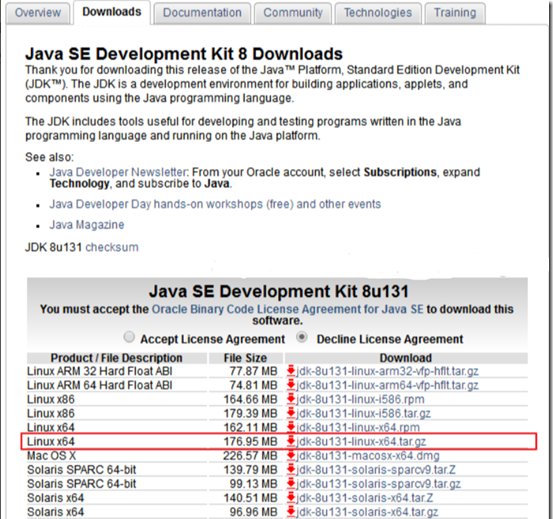Click the Download column header
553x519 pixels.
click(406, 358)
